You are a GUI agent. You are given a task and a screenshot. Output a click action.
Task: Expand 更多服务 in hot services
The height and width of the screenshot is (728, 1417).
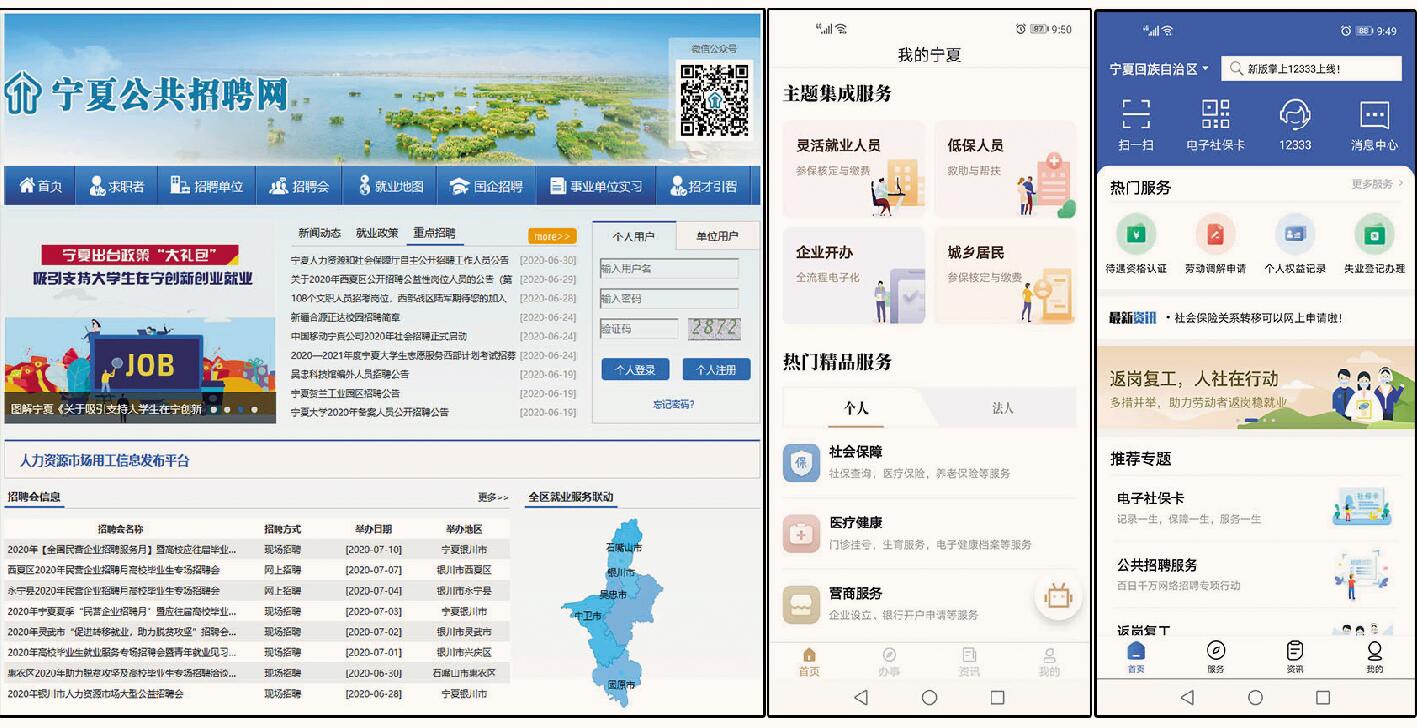[x=1376, y=184]
